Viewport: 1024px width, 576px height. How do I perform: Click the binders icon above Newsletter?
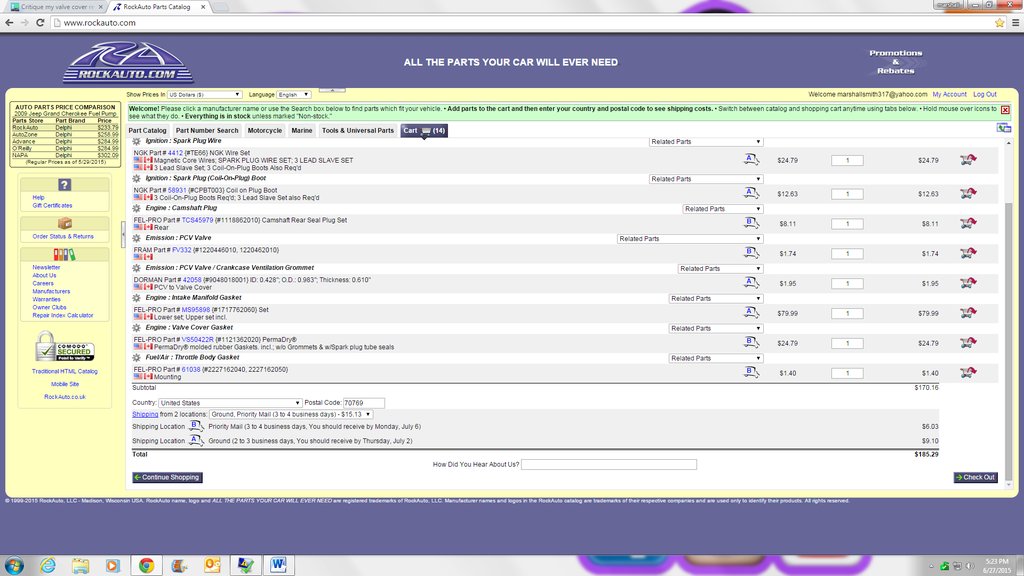(65, 255)
